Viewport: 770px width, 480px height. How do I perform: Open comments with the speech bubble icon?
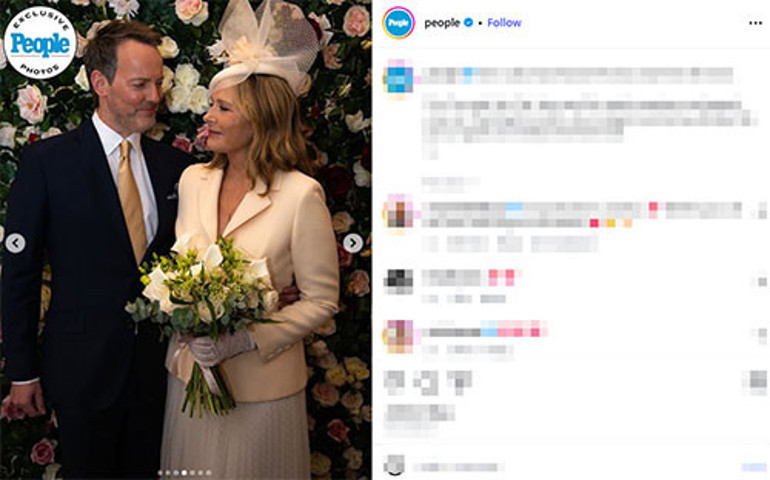tap(425, 383)
